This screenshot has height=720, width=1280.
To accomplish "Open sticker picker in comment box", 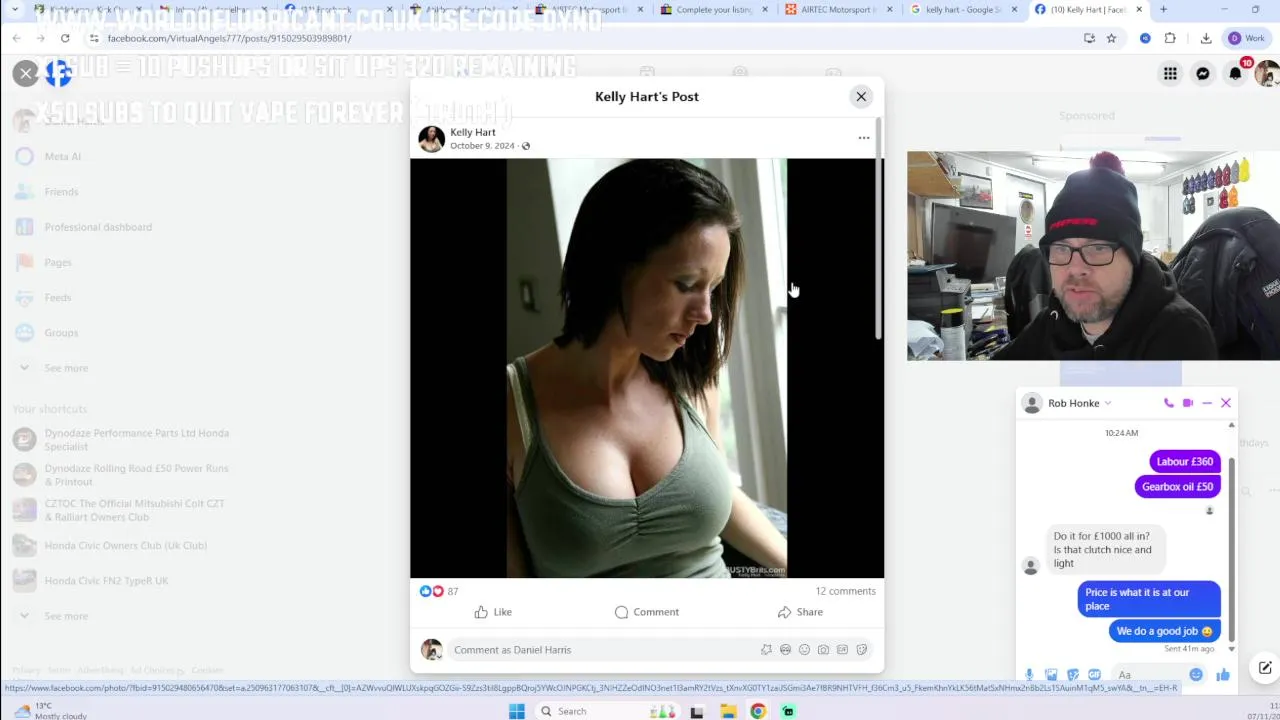I will coord(861,650).
